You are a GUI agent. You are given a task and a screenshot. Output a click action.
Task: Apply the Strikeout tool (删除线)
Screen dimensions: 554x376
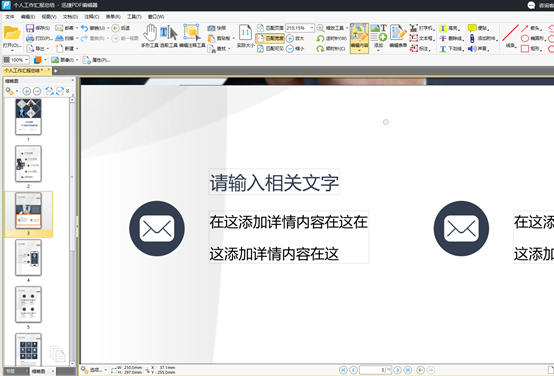[452, 38]
